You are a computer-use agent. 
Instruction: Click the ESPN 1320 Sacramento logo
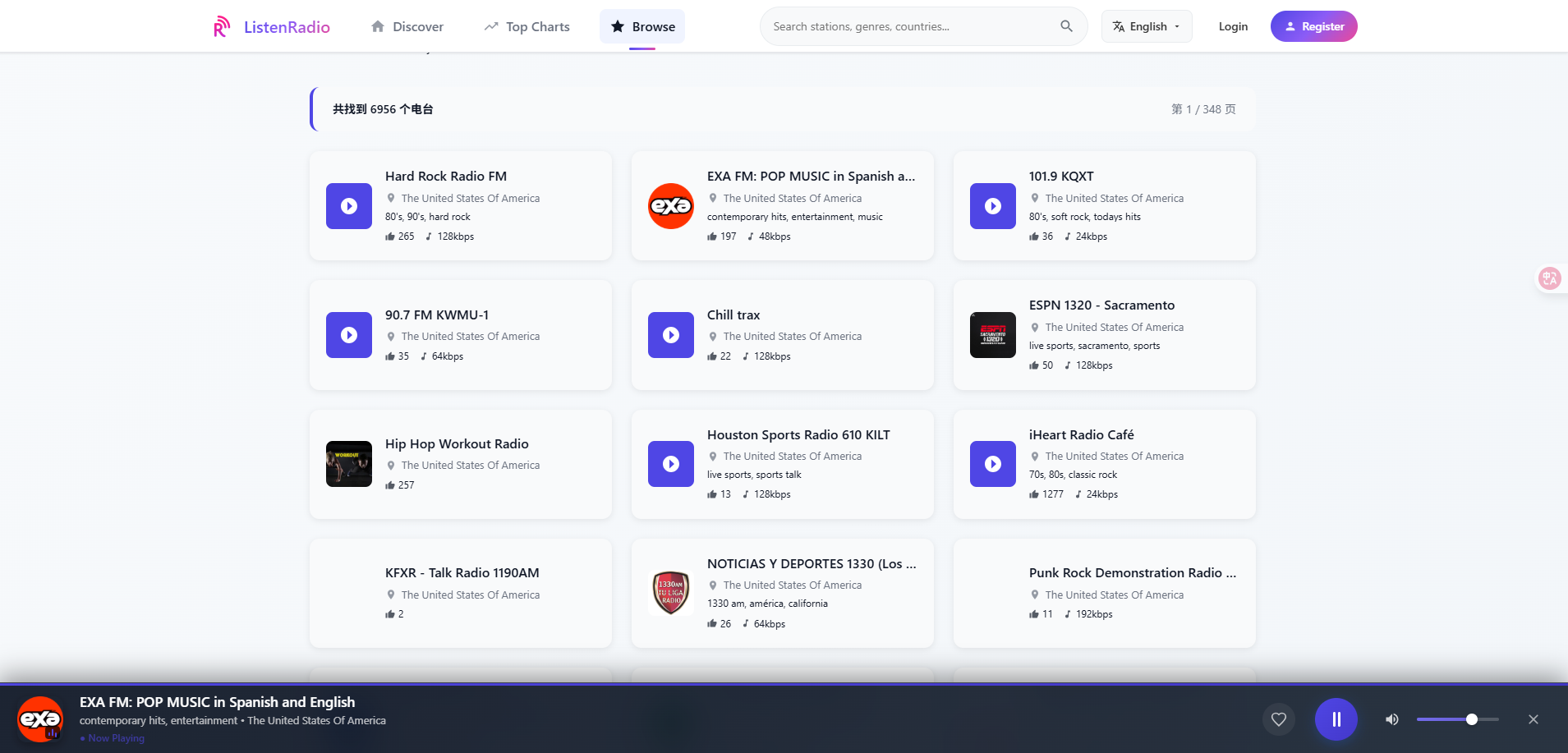pos(993,335)
